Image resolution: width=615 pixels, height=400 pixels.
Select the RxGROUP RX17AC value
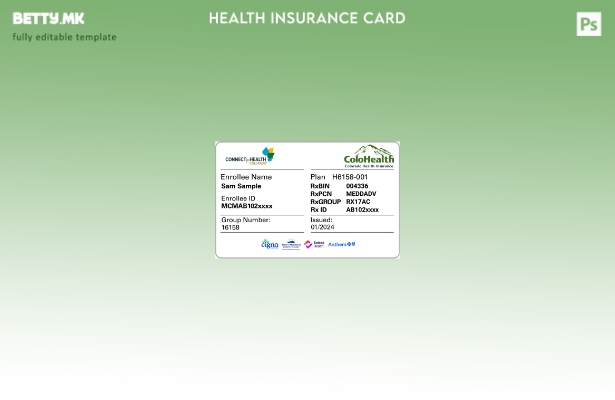pos(358,202)
